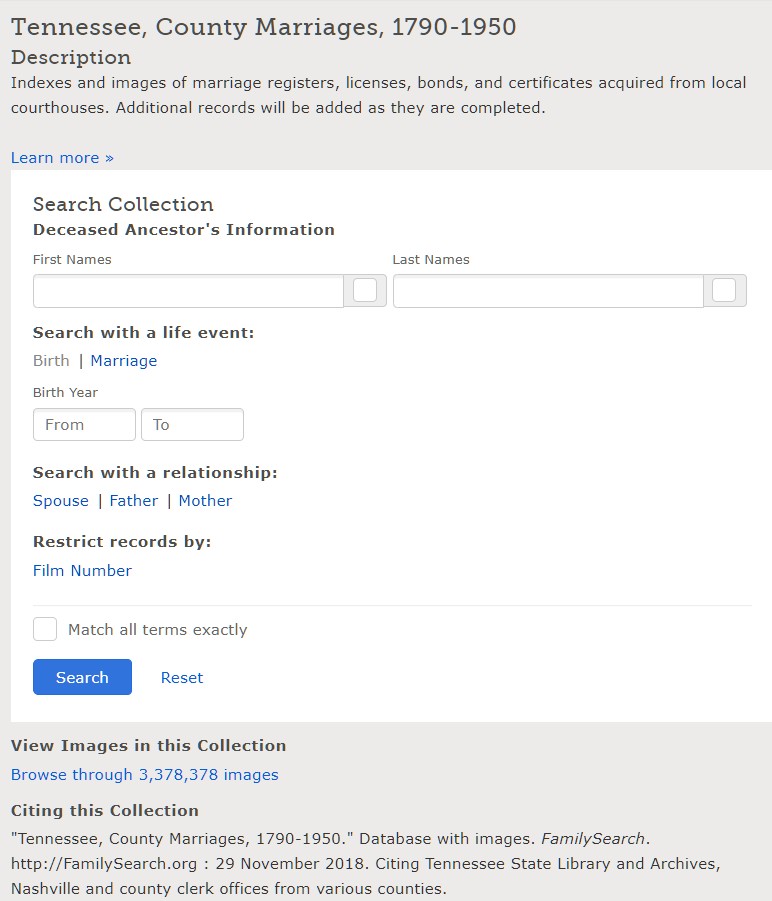Click the blue Search button
This screenshot has width=772, height=901.
coord(82,677)
